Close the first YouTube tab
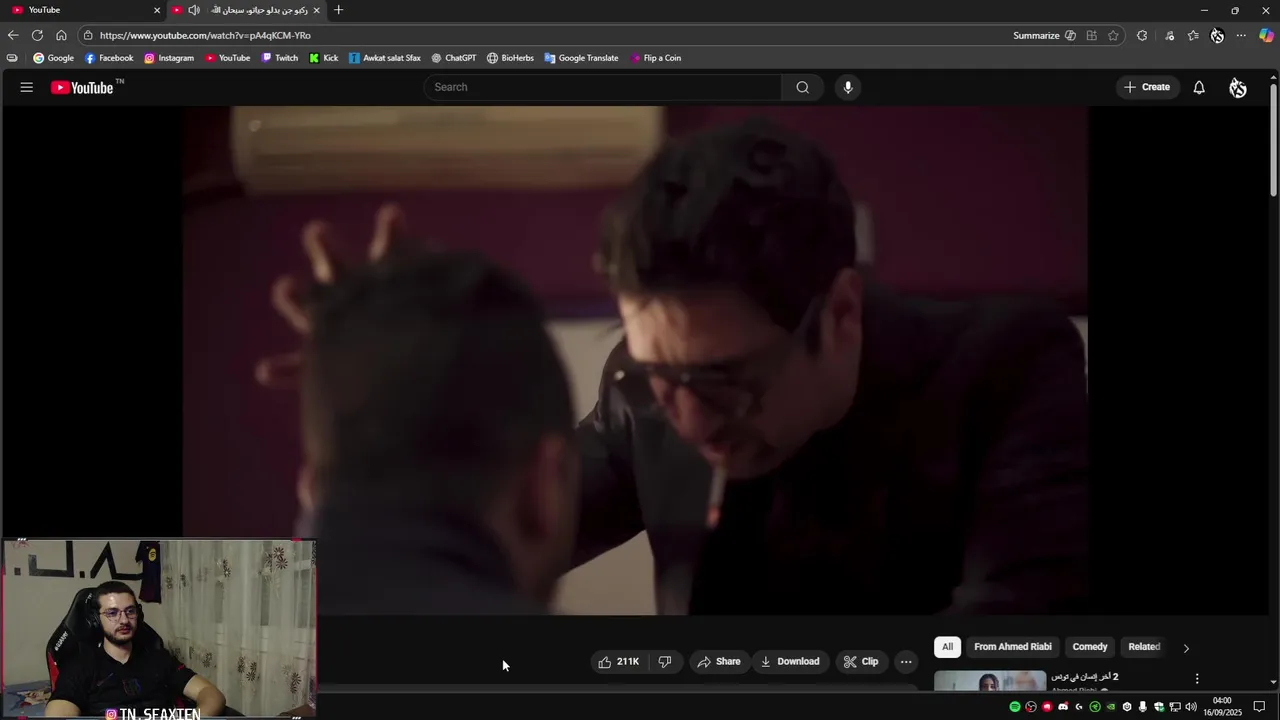This screenshot has width=1280, height=720. (x=157, y=10)
